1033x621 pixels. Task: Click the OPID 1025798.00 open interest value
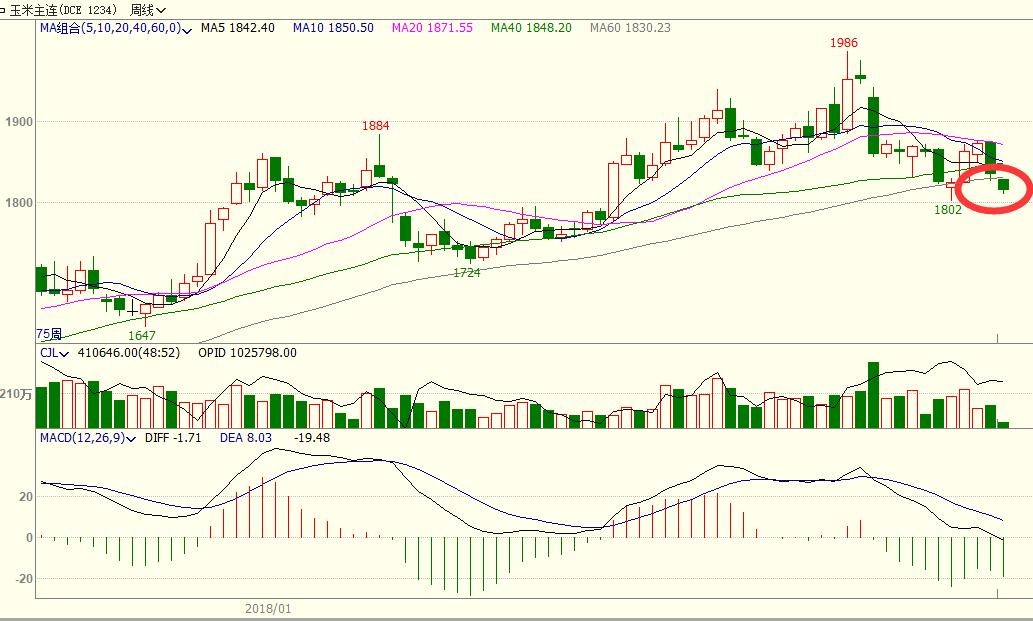tap(247, 353)
